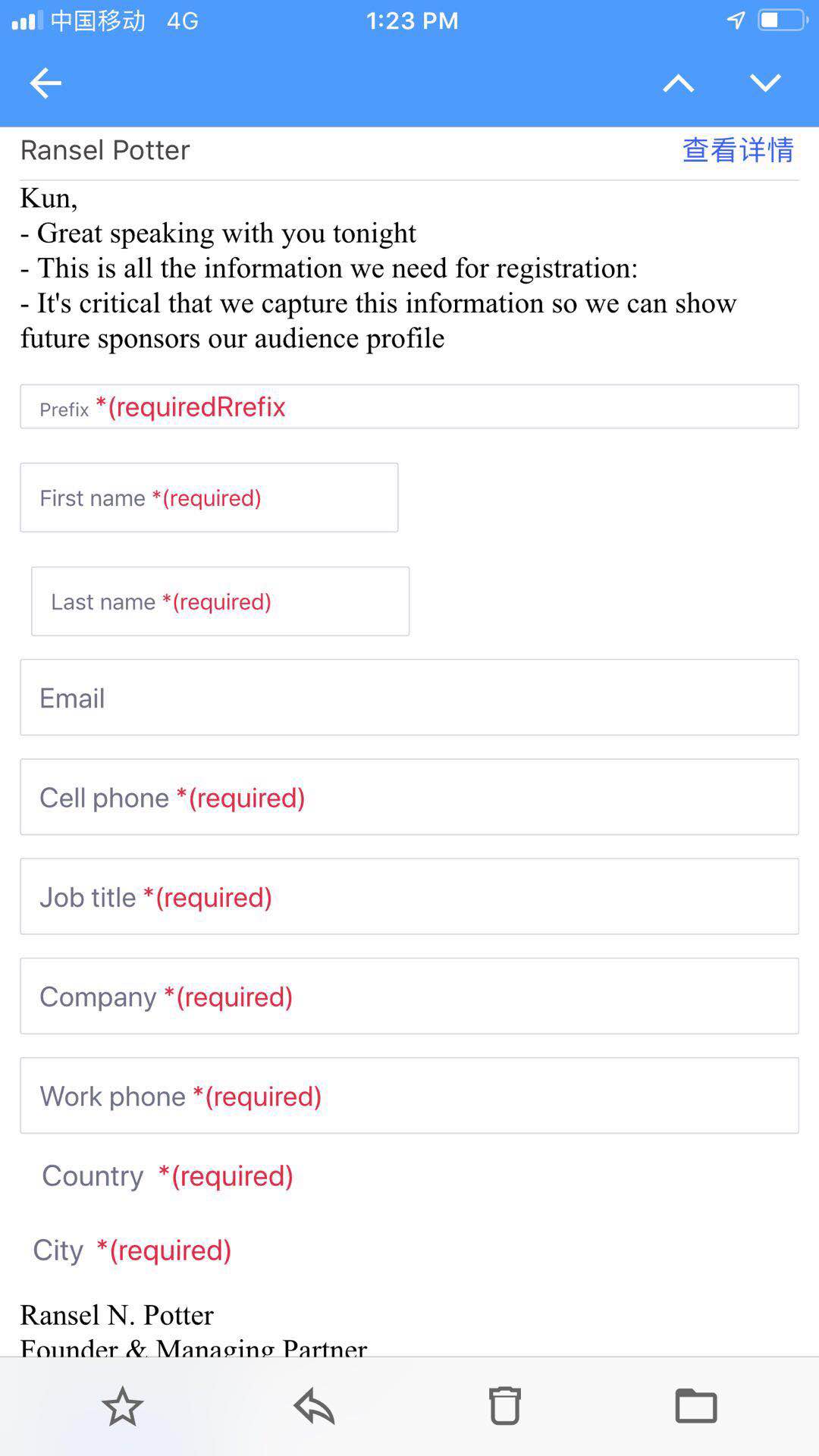
Task: Move email to a folder
Action: [x=695, y=1406]
